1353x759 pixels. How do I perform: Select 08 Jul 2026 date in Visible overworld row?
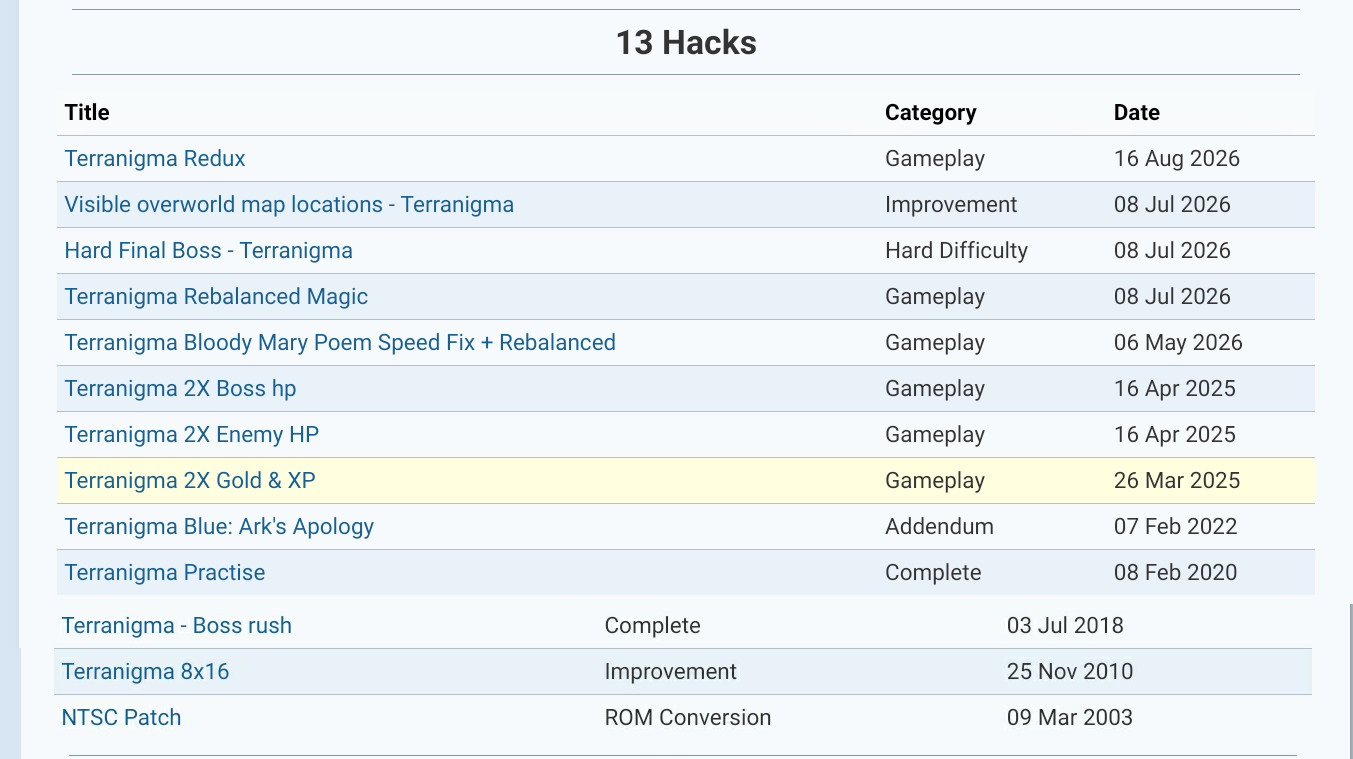coord(1172,204)
